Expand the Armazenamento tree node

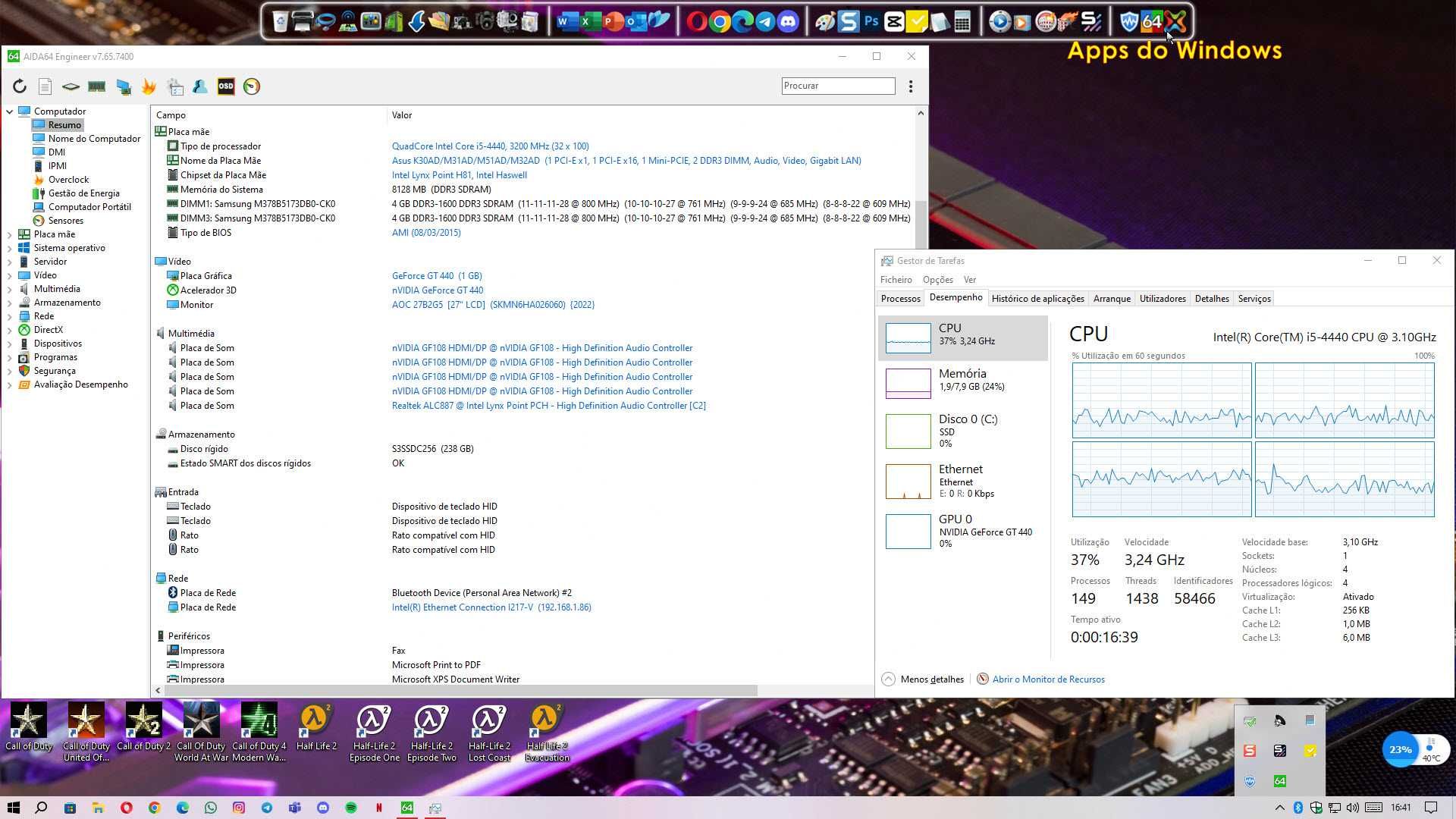tap(10, 303)
